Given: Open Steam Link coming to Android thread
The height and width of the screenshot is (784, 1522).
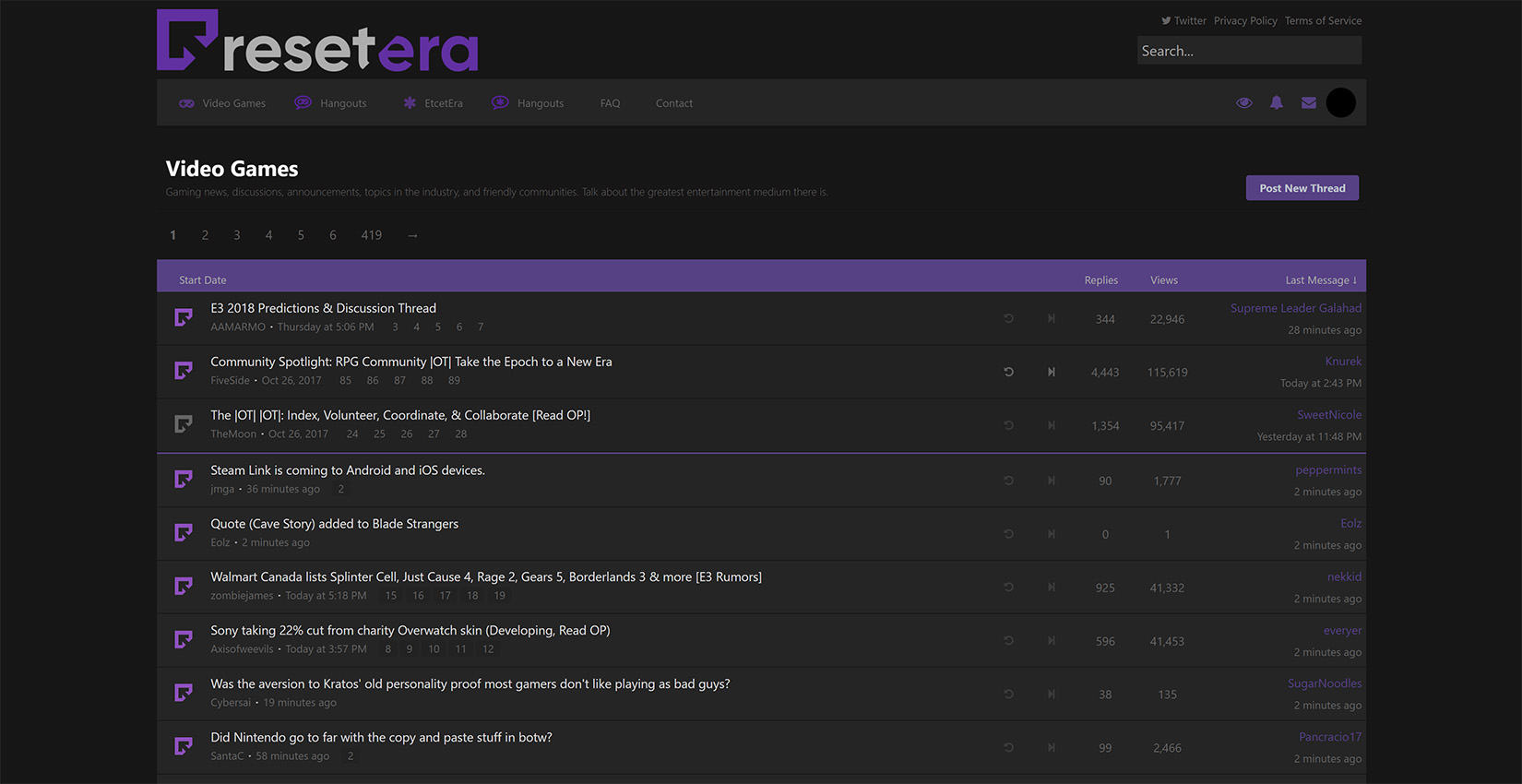Looking at the screenshot, I should [347, 470].
